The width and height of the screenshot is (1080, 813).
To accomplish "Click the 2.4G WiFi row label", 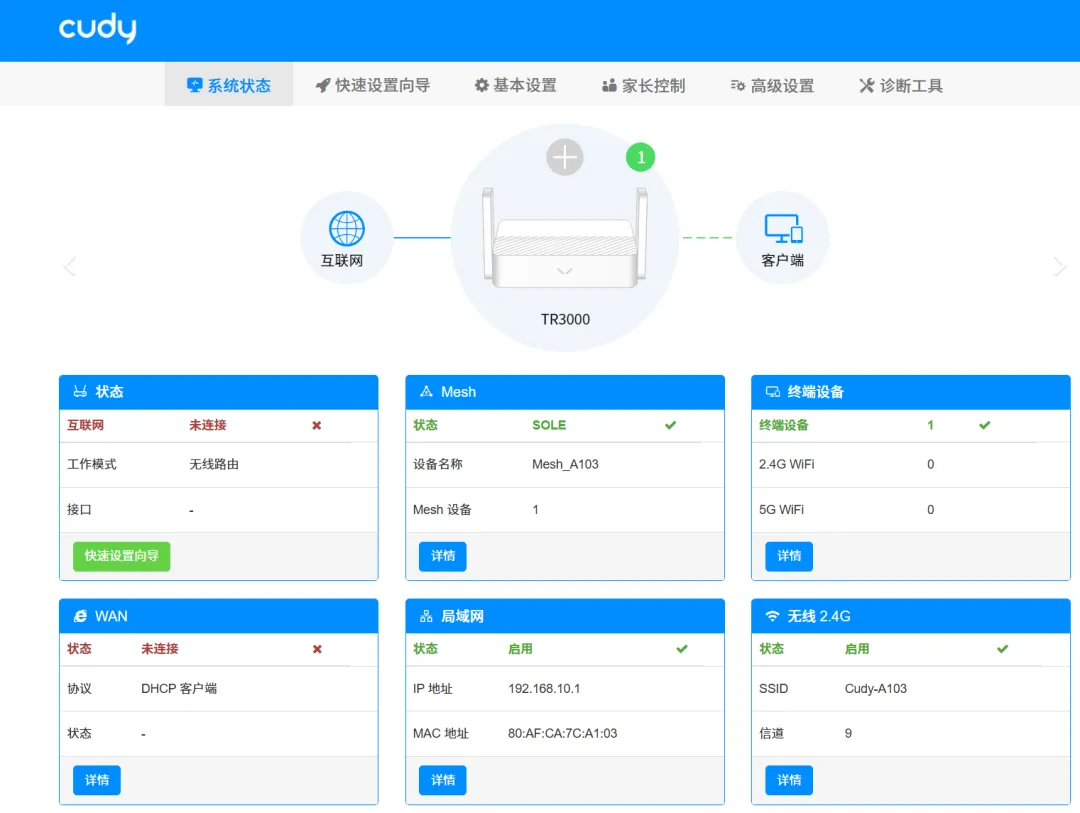I will 787,464.
